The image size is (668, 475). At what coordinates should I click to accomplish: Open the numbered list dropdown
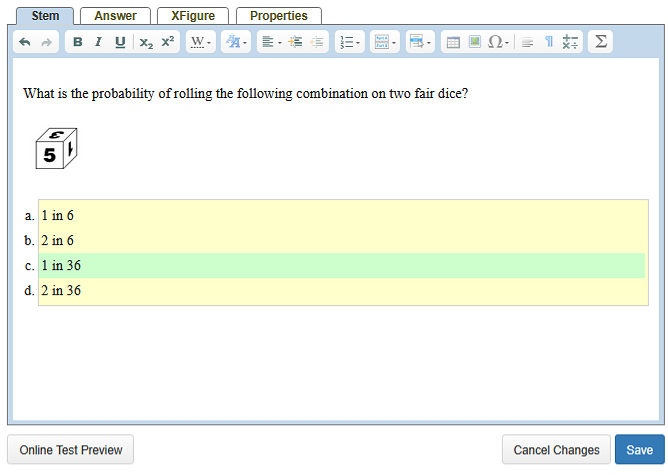[x=350, y=42]
